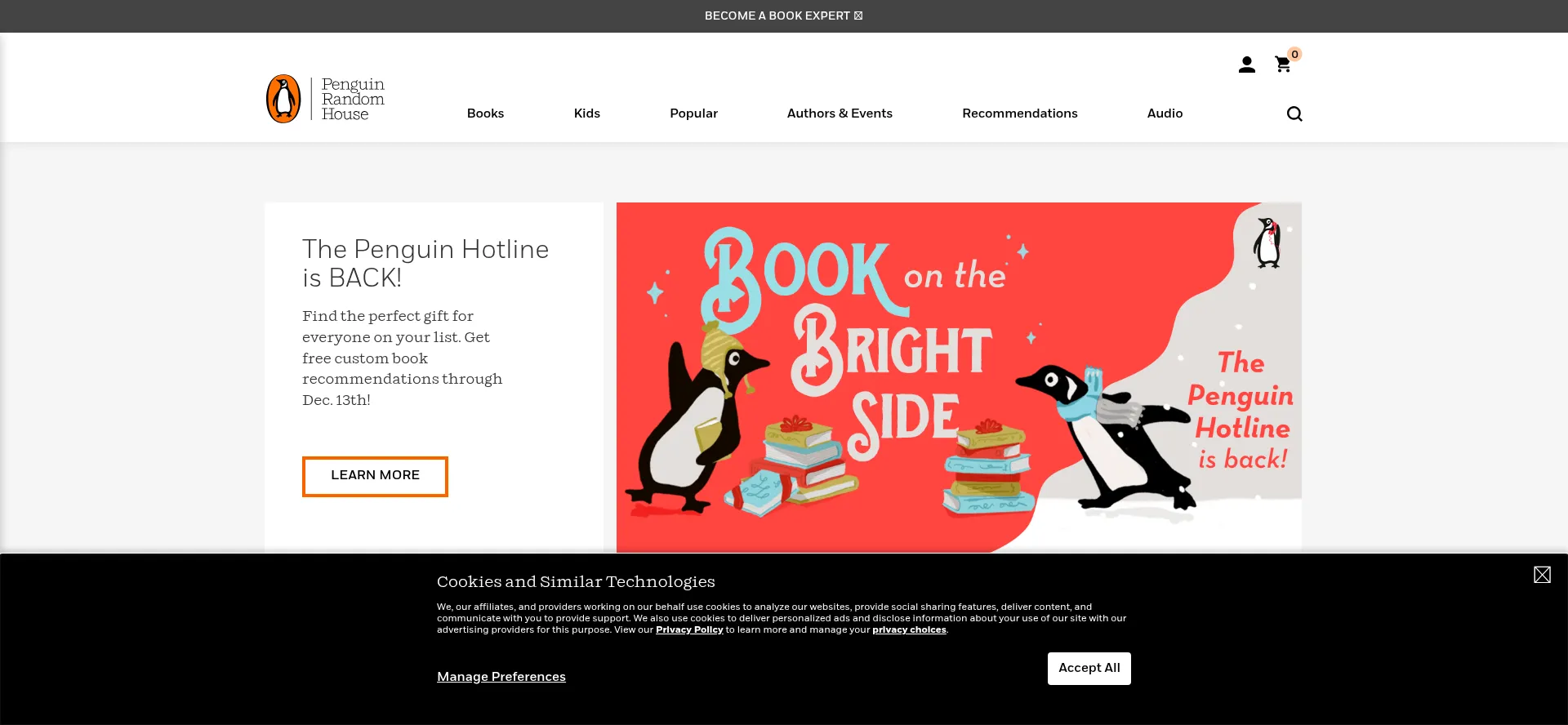Viewport: 1568px width, 725px height.
Task: Open the privacy choices link
Action: (x=909, y=629)
